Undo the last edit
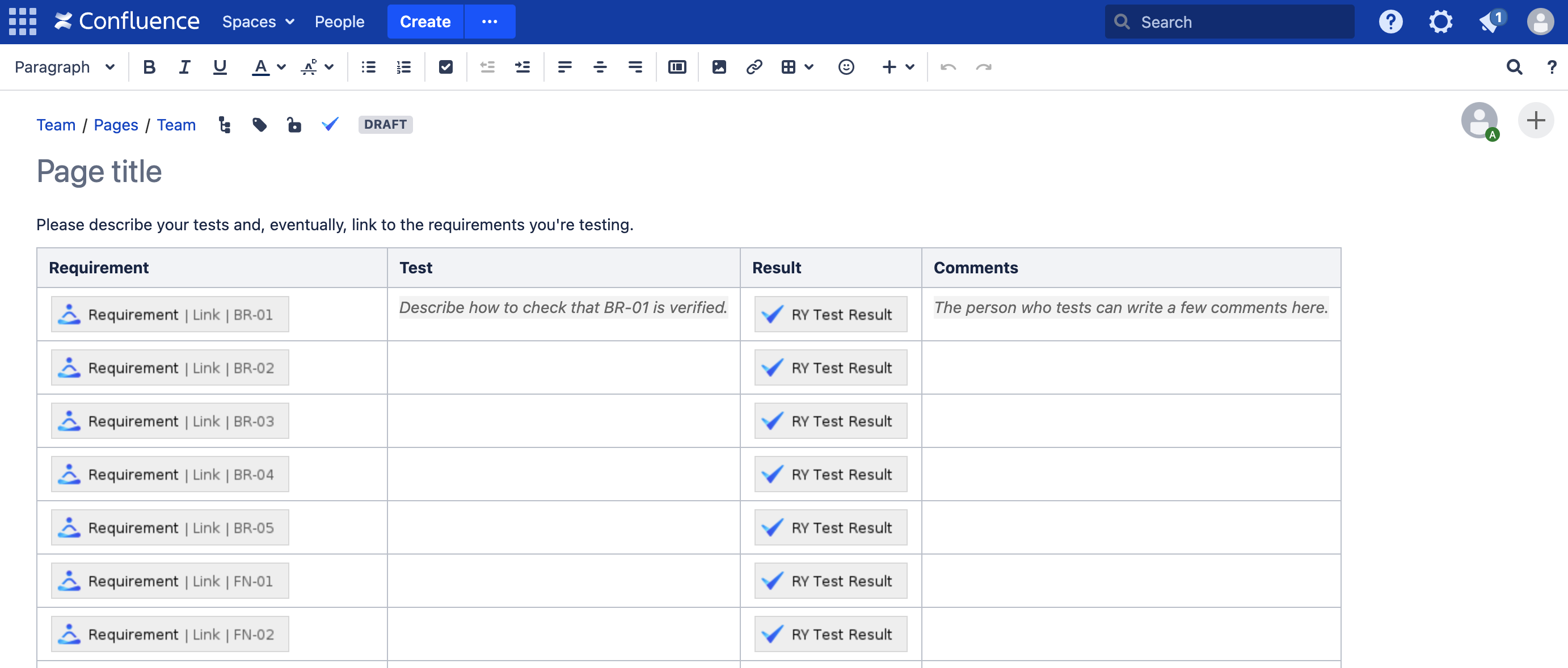1568x668 pixels. point(949,67)
